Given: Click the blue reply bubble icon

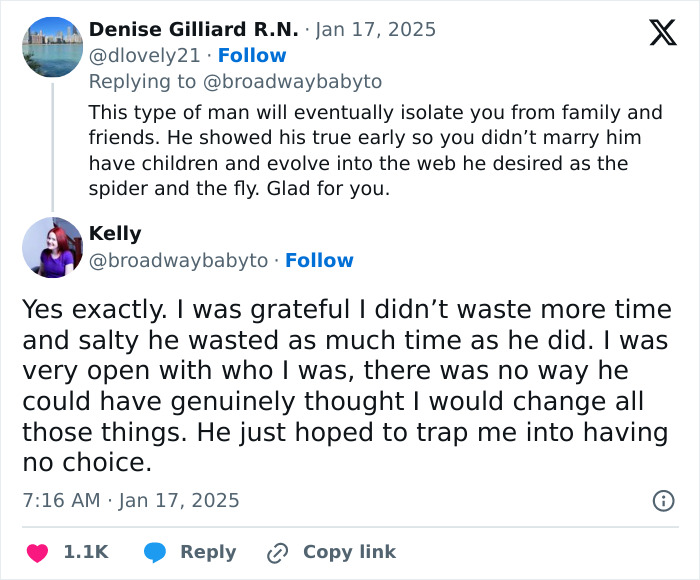Looking at the screenshot, I should point(155,552).
